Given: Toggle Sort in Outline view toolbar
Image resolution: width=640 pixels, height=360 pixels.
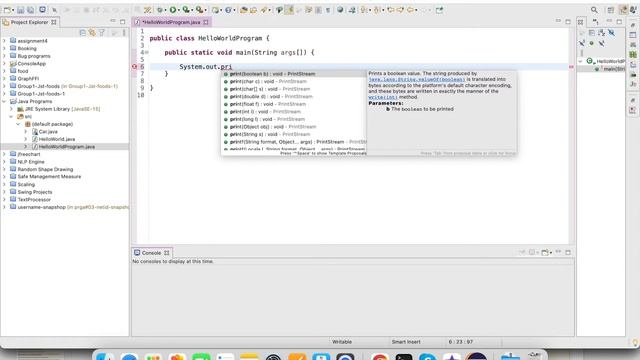Looking at the screenshot, I should click(601, 33).
